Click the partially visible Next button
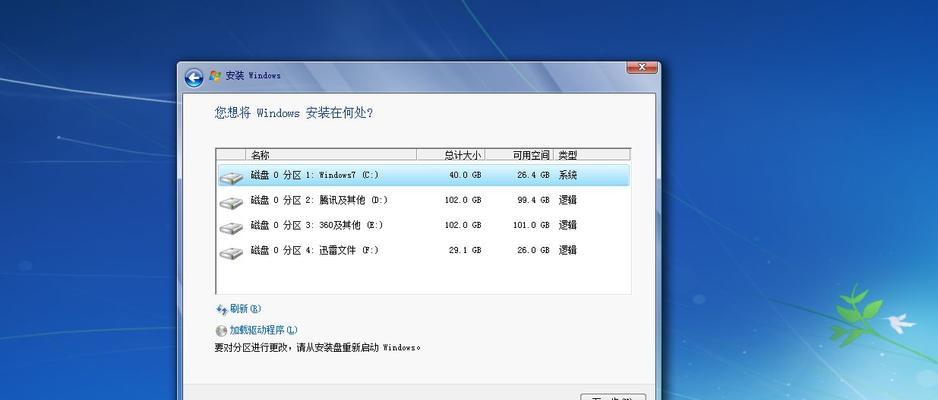938x400 pixels. point(613,396)
